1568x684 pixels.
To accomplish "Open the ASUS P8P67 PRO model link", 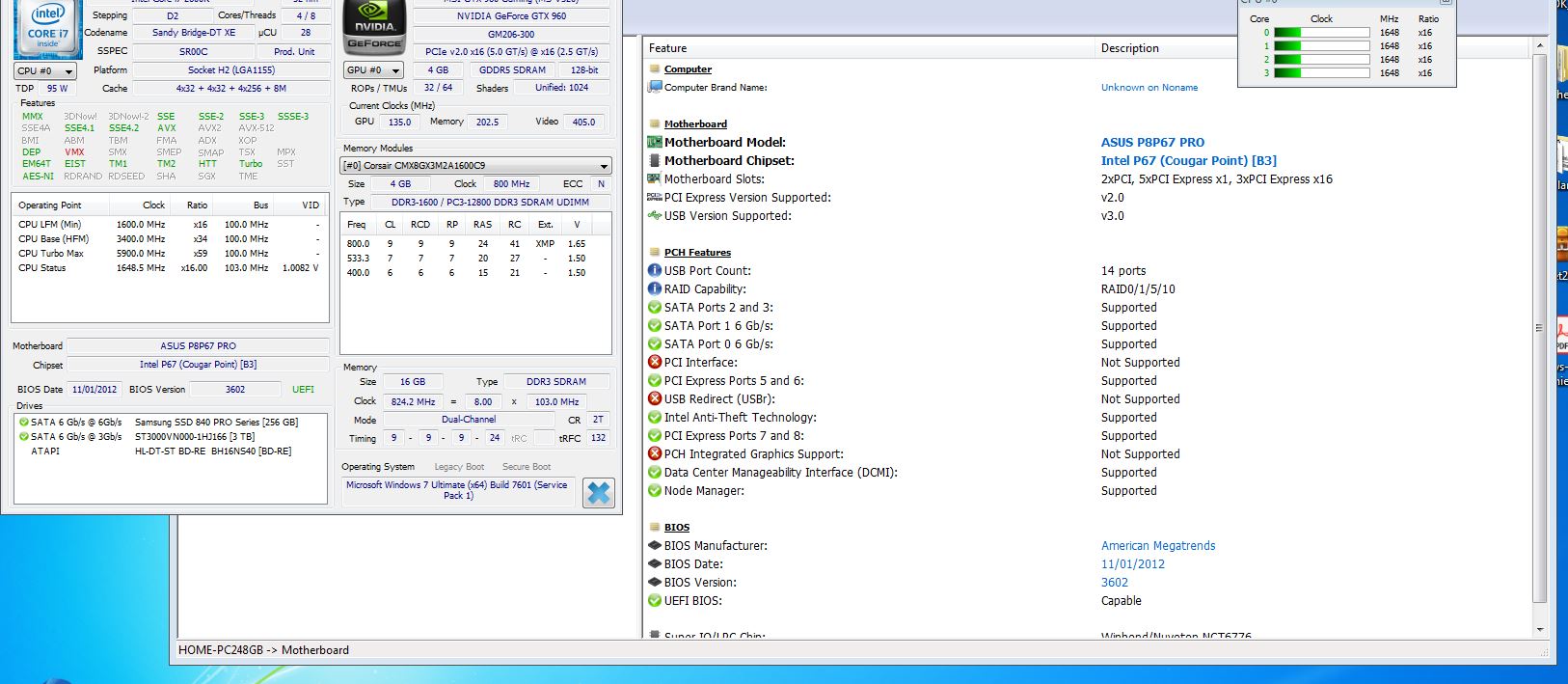I will click(1152, 142).
